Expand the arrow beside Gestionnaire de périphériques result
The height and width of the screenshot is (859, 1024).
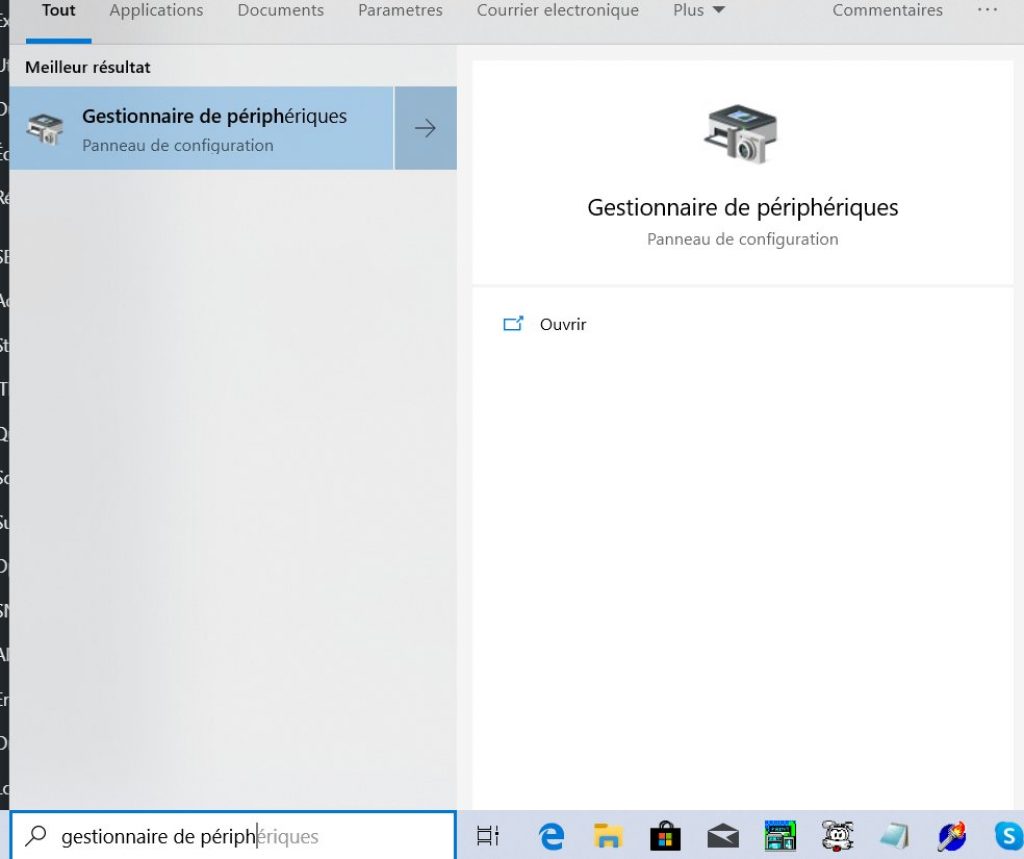425,128
